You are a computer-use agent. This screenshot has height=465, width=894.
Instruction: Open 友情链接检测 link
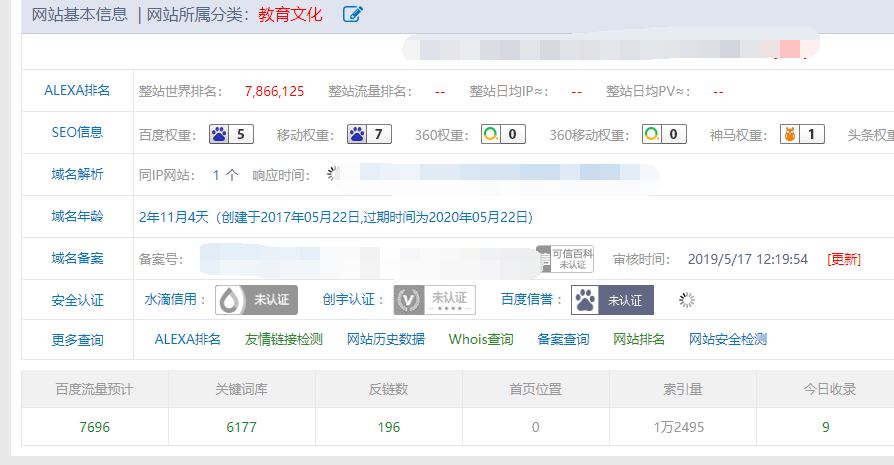pos(284,340)
